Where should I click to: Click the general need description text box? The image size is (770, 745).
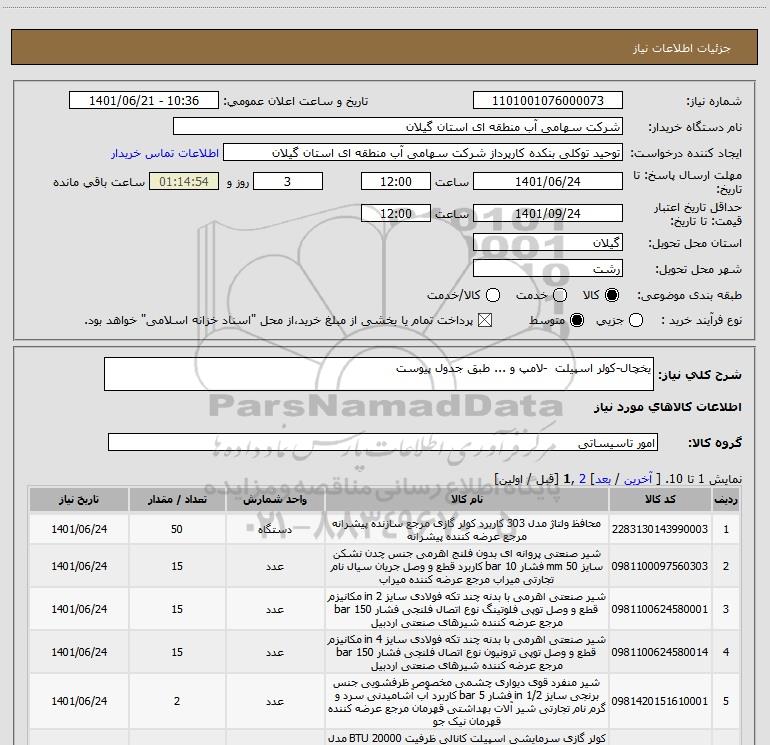(x=379, y=374)
